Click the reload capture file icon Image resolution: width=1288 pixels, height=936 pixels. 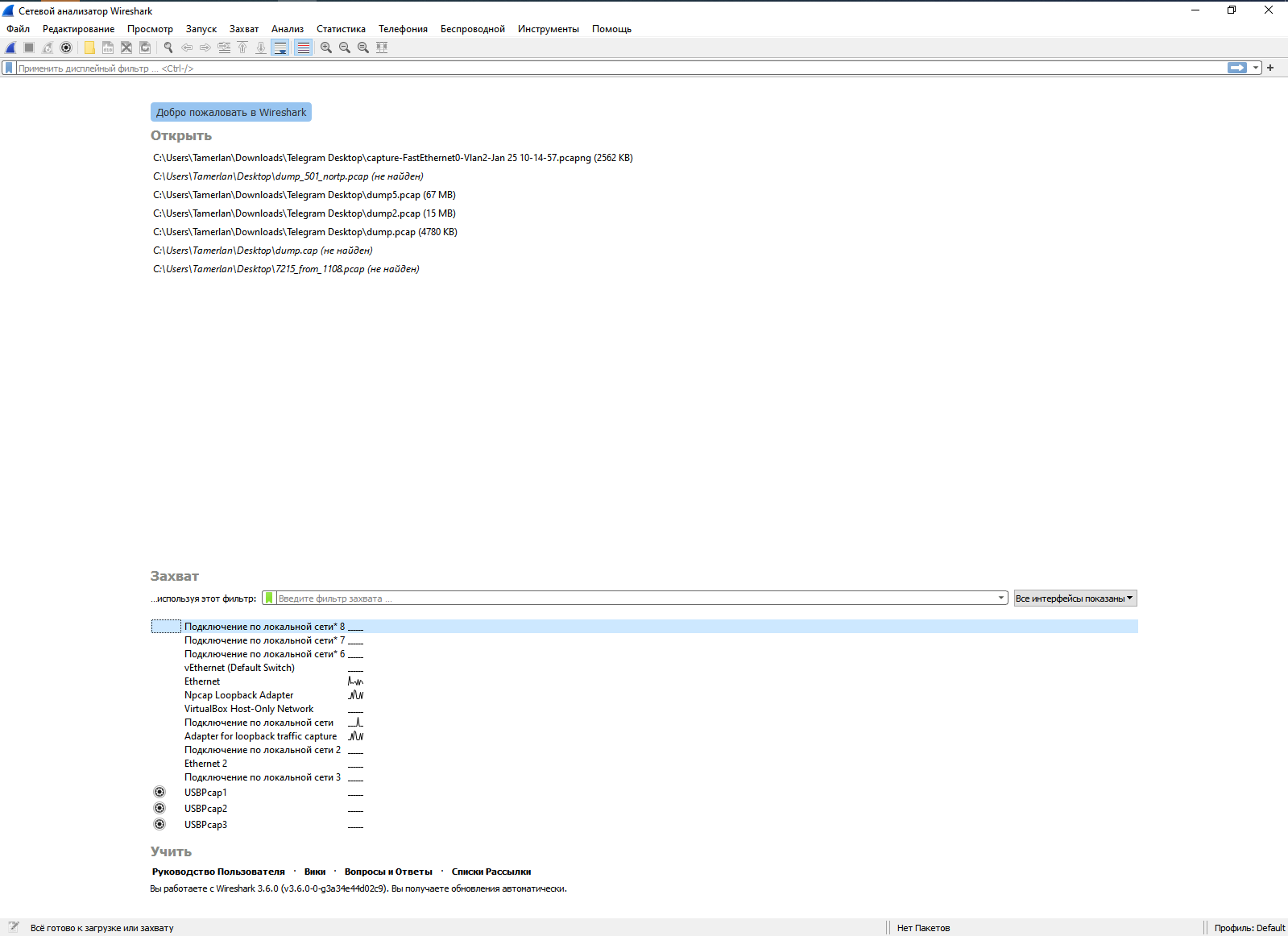point(145,48)
